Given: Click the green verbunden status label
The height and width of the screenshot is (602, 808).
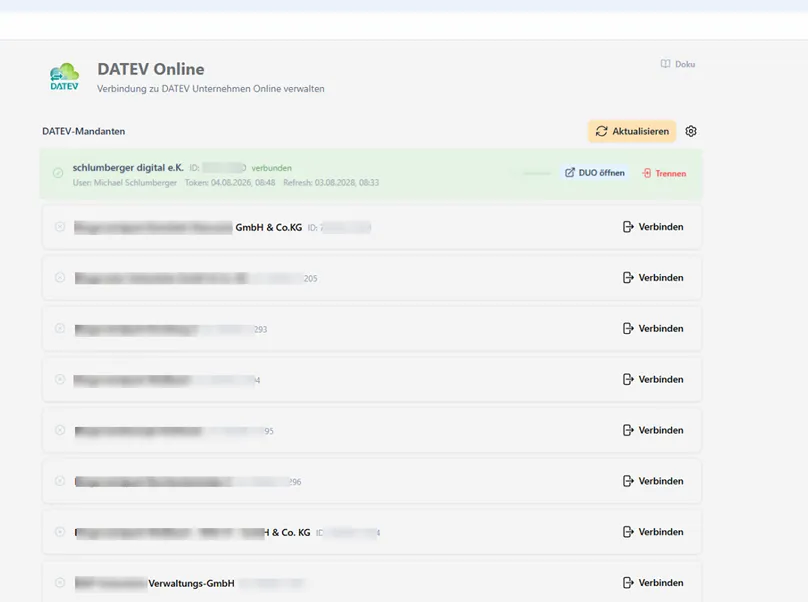Looking at the screenshot, I should [272, 168].
